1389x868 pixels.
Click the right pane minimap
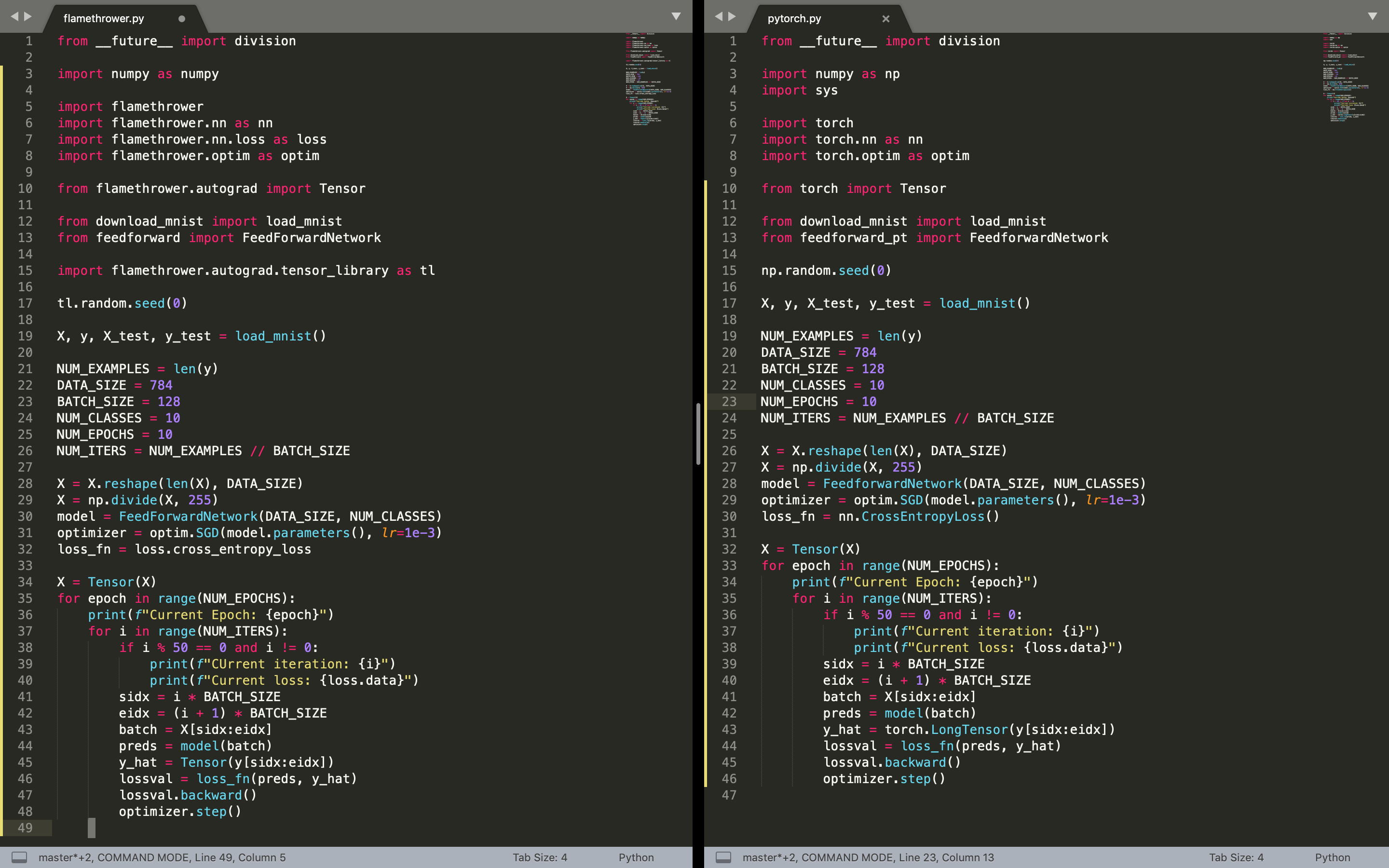click(1347, 77)
